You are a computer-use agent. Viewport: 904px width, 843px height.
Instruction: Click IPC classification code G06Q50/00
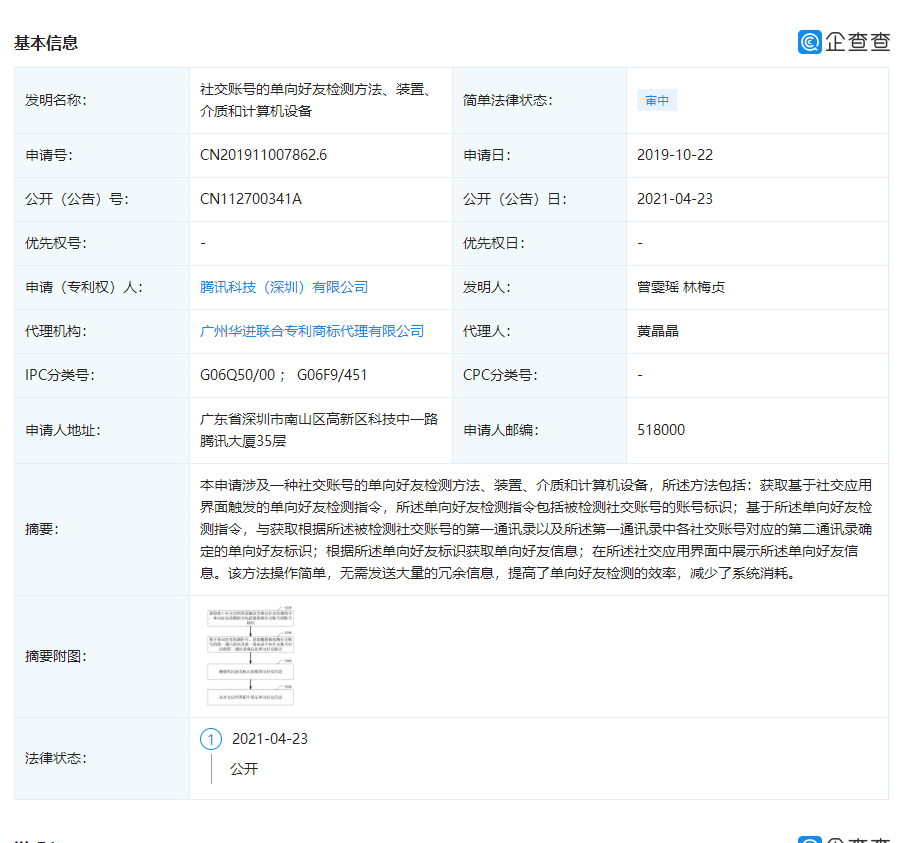(x=240, y=375)
